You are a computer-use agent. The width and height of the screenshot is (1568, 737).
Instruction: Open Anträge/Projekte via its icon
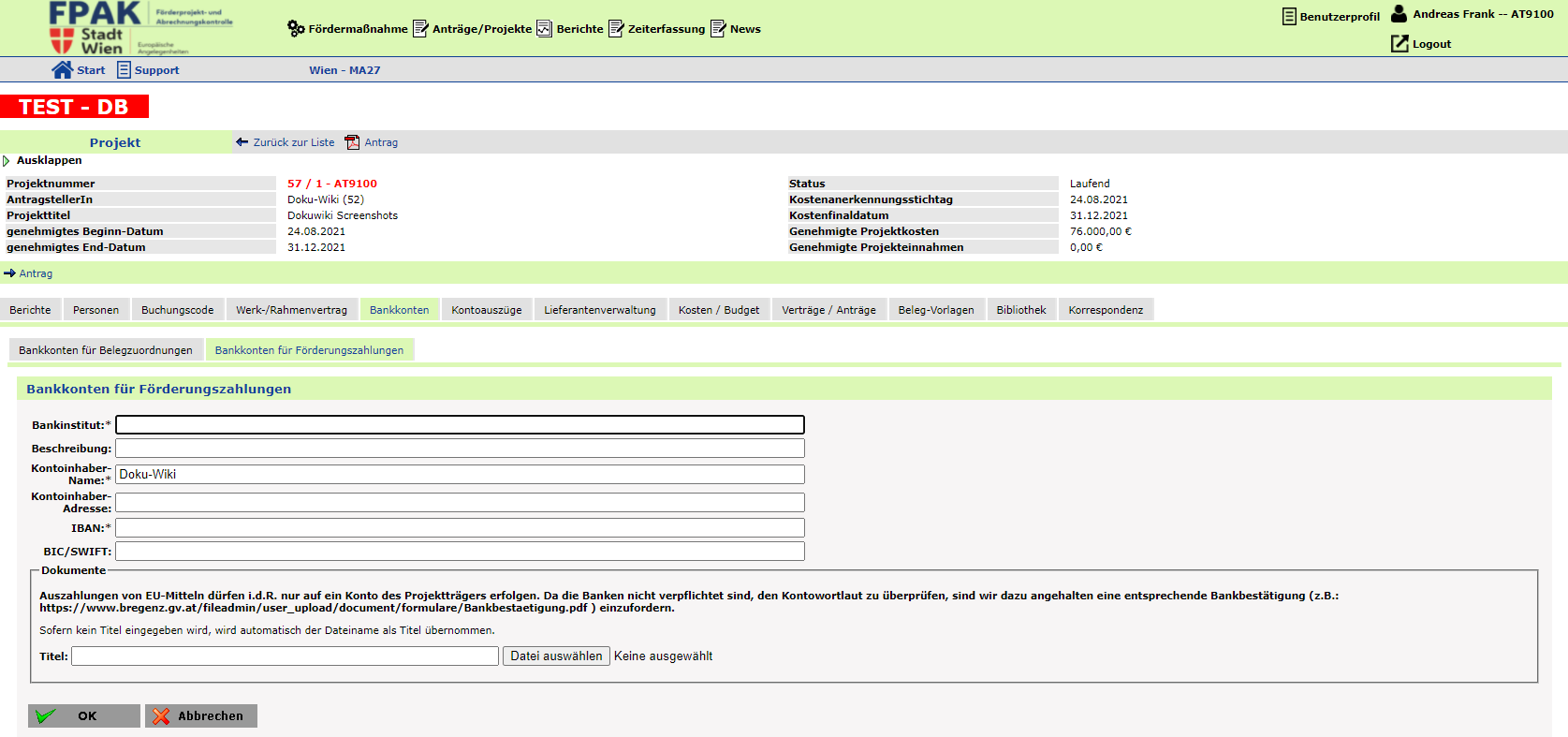[x=420, y=29]
